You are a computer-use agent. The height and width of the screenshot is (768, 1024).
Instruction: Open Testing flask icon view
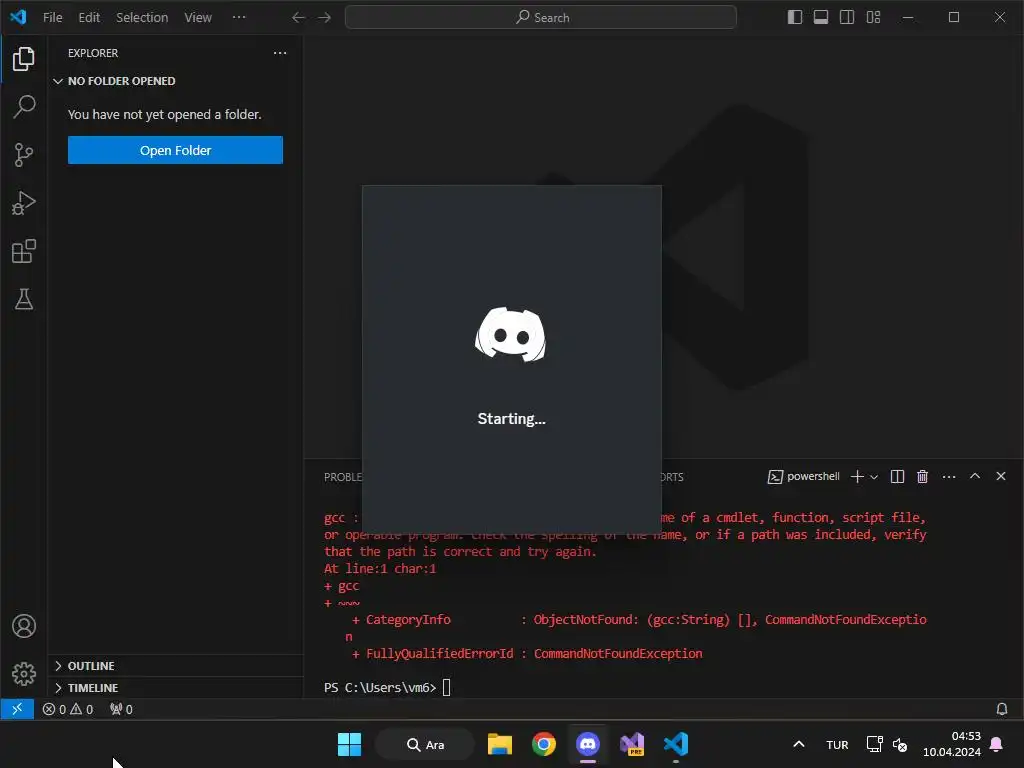tap(24, 299)
